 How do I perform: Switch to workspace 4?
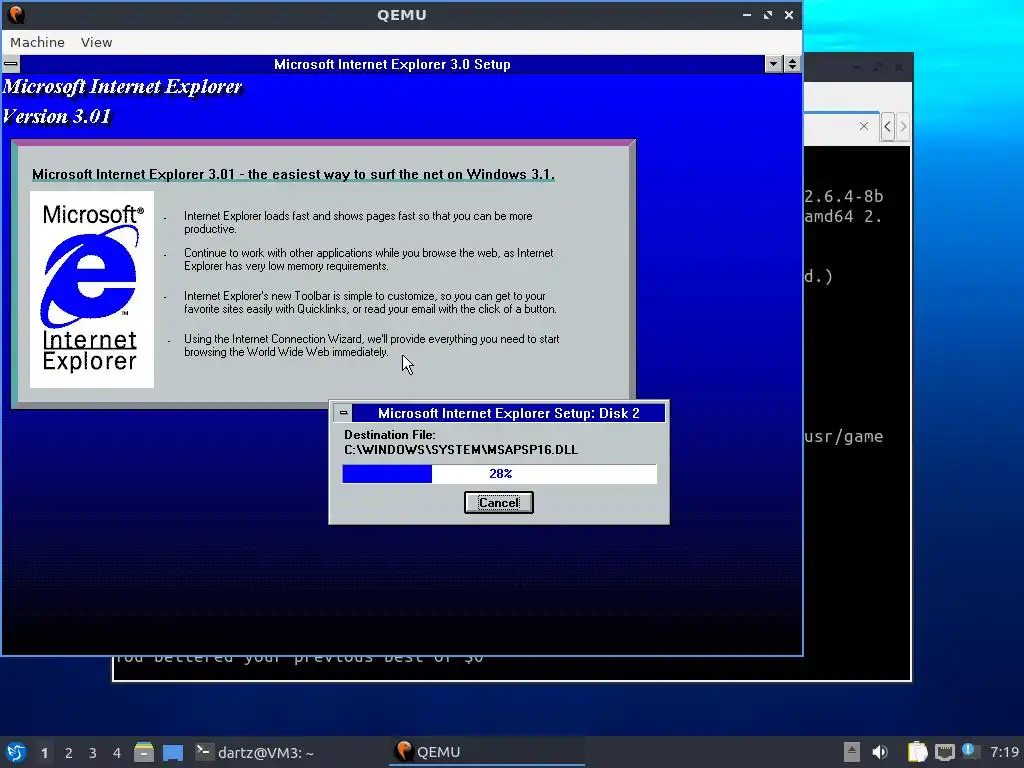pyautogui.click(x=117, y=753)
